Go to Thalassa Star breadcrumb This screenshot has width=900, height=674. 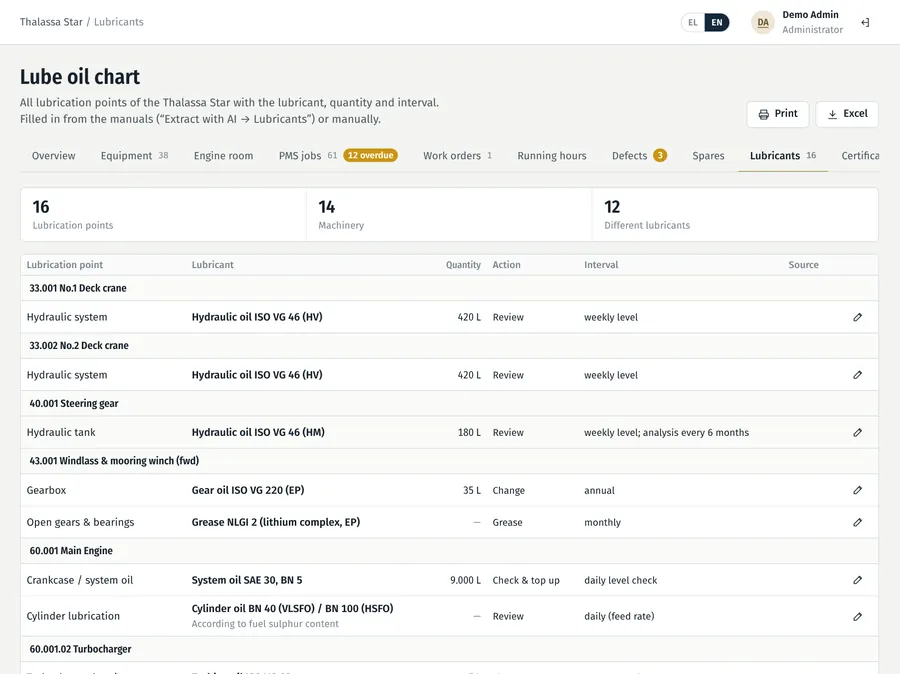[51, 22]
